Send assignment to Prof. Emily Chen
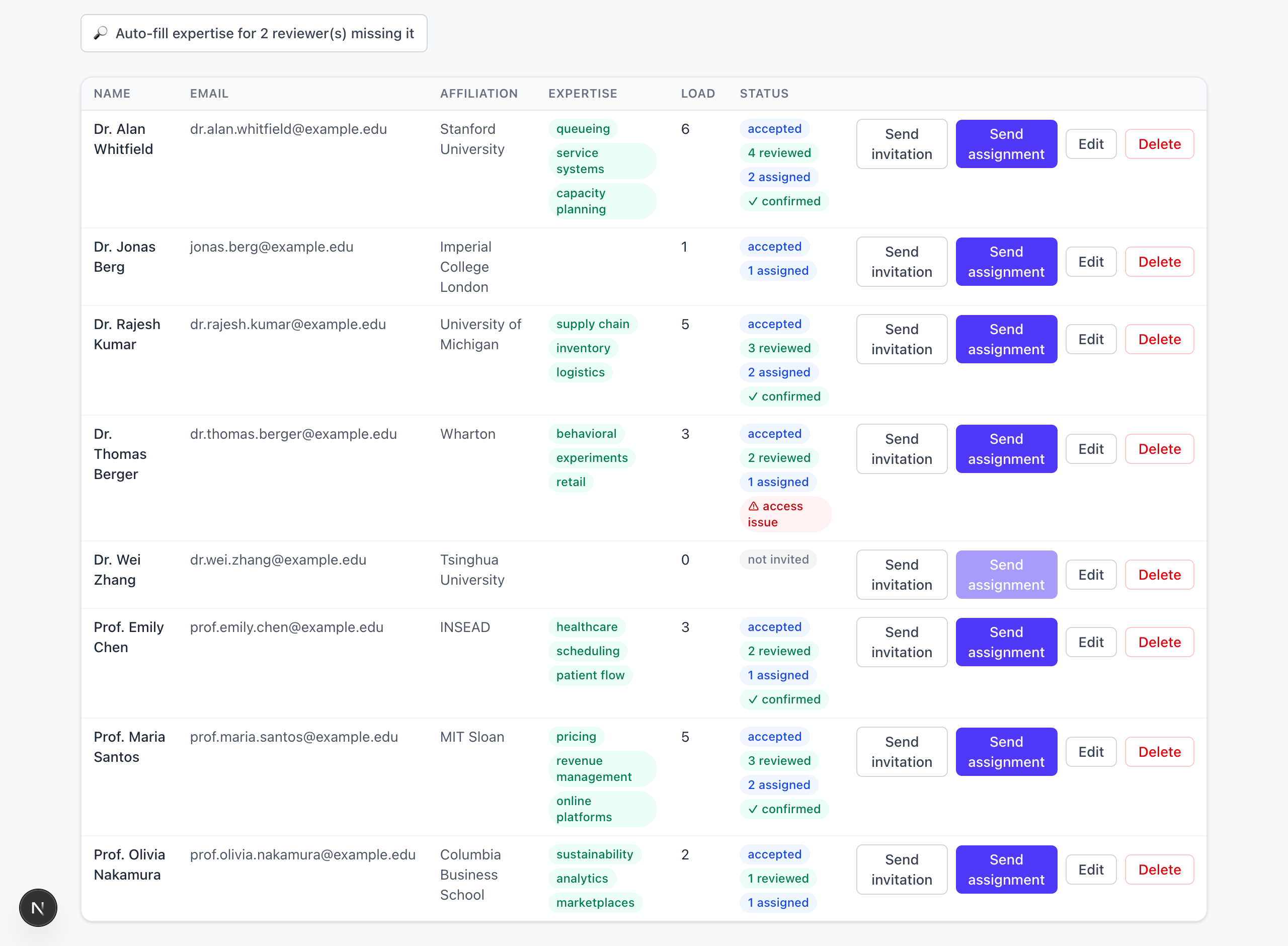This screenshot has height=946, width=1288. point(1006,642)
